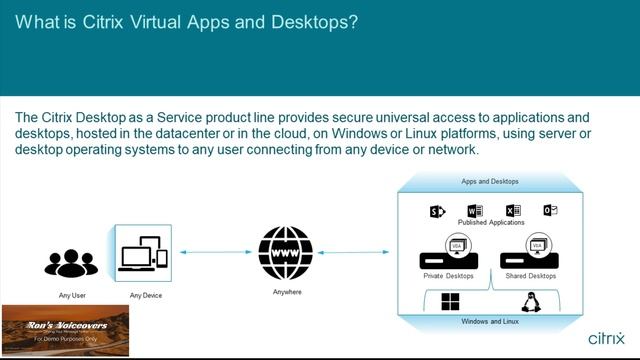Click the Word published application icon
Image resolution: width=640 pixels, height=360 pixels.
[475, 211]
